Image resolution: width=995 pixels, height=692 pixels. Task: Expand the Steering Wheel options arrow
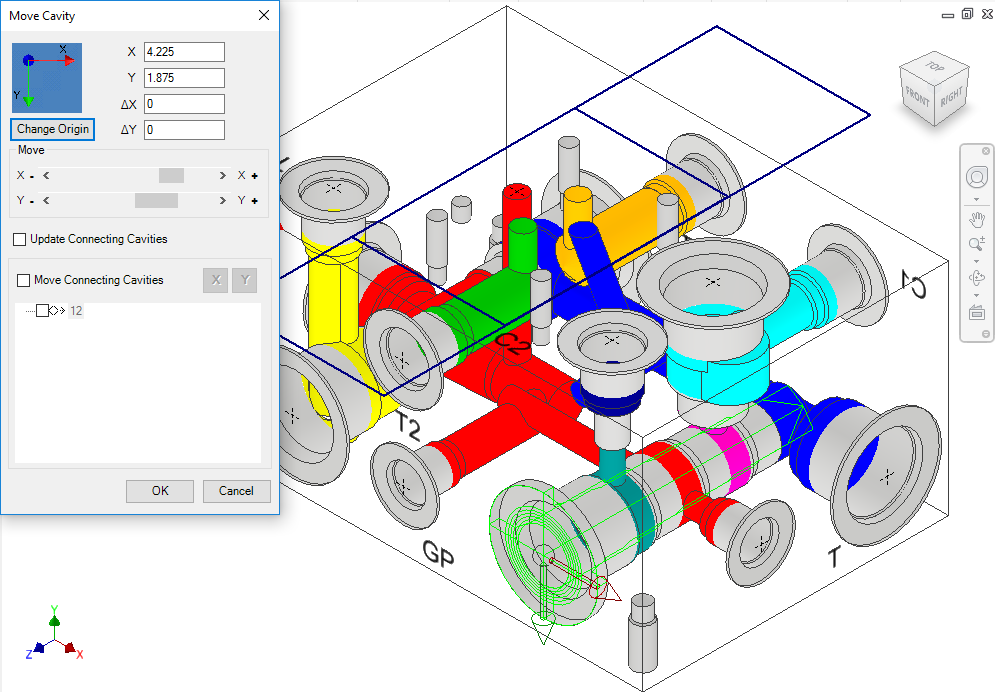pyautogui.click(x=977, y=200)
